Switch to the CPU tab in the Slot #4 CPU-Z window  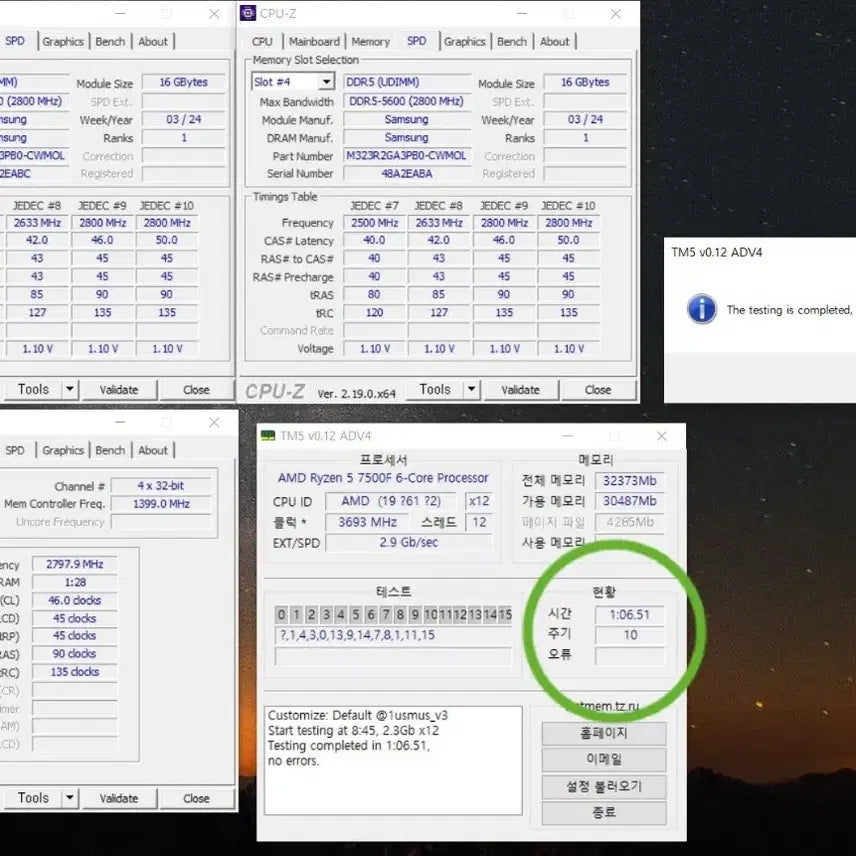(262, 41)
